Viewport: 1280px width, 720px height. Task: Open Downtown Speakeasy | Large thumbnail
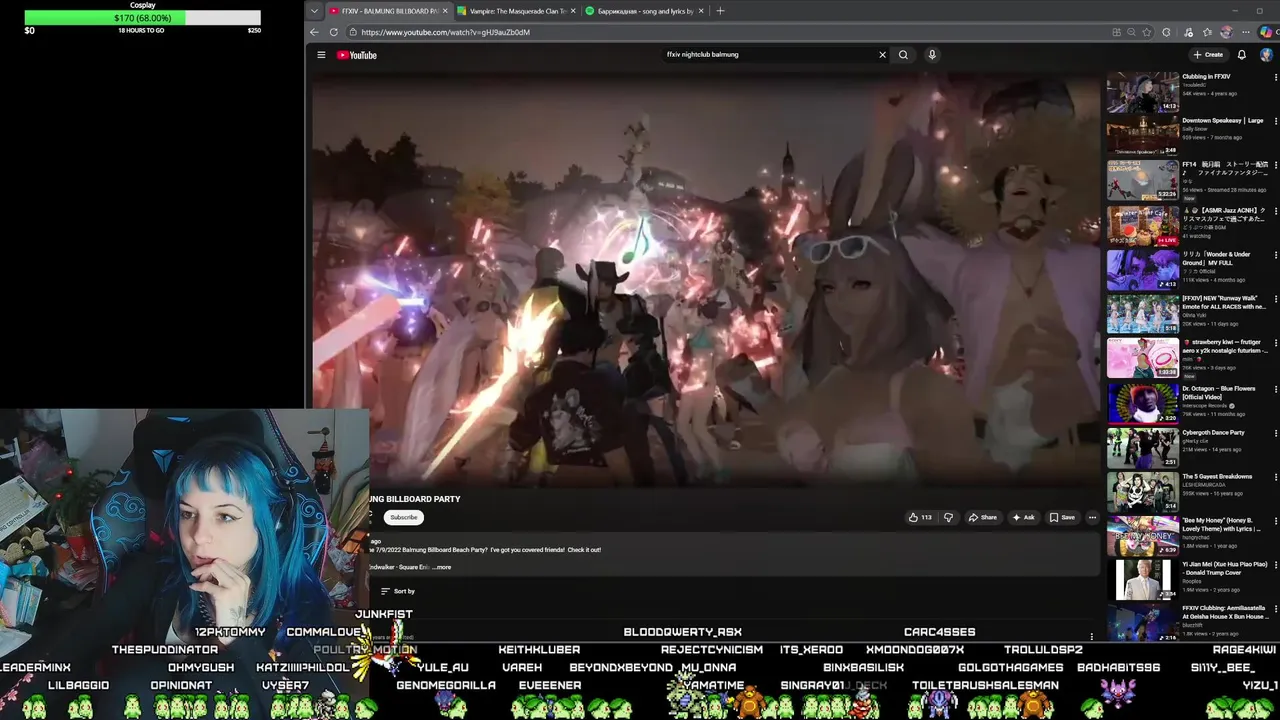[x=1142, y=136]
